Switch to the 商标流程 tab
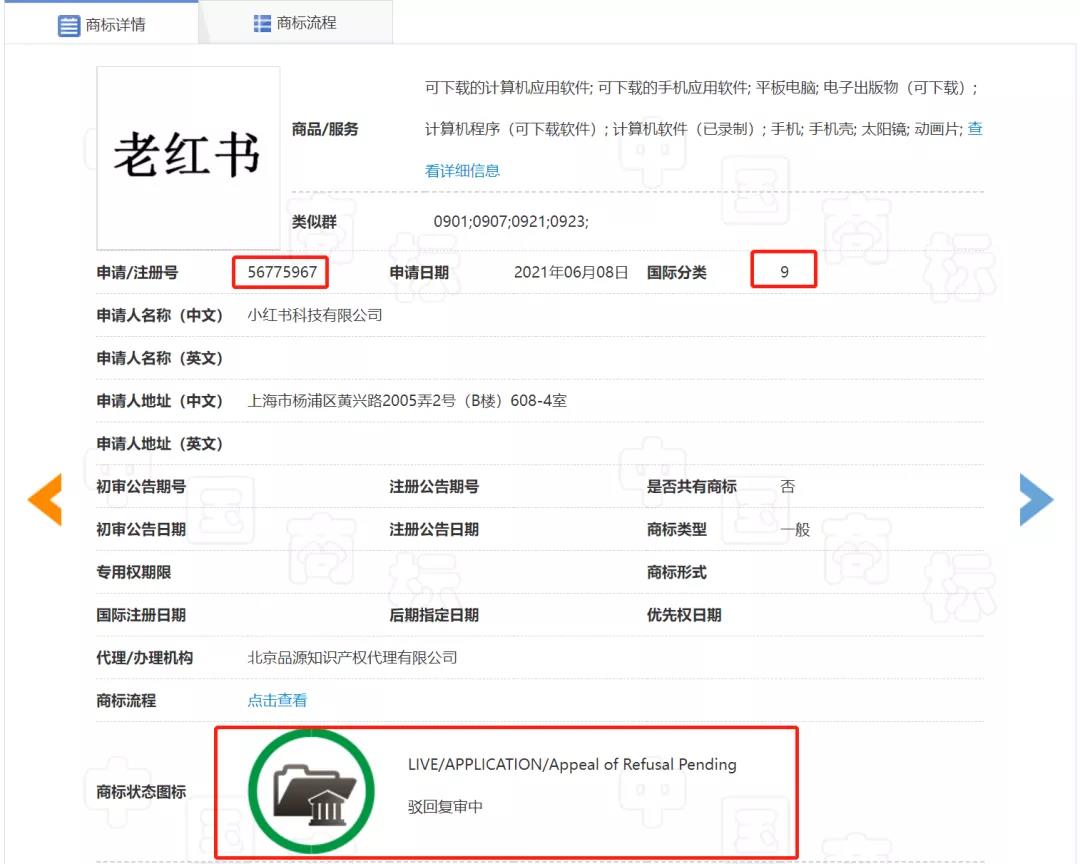This screenshot has height=864, width=1080. click(295, 23)
